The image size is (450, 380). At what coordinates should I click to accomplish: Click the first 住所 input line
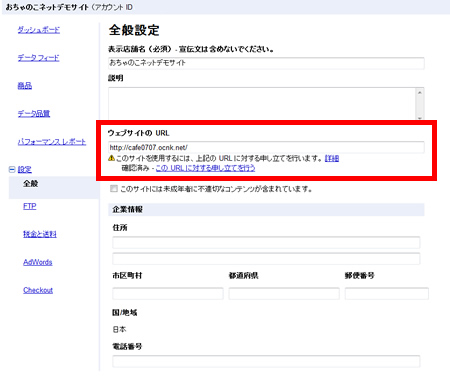[x=266, y=243]
